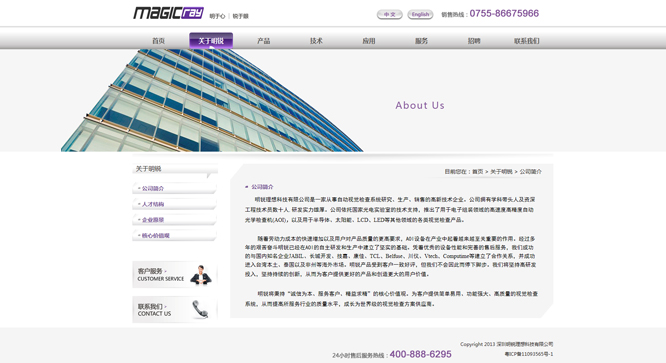
Task: Go to the 技术 navigation menu
Action: (316, 41)
